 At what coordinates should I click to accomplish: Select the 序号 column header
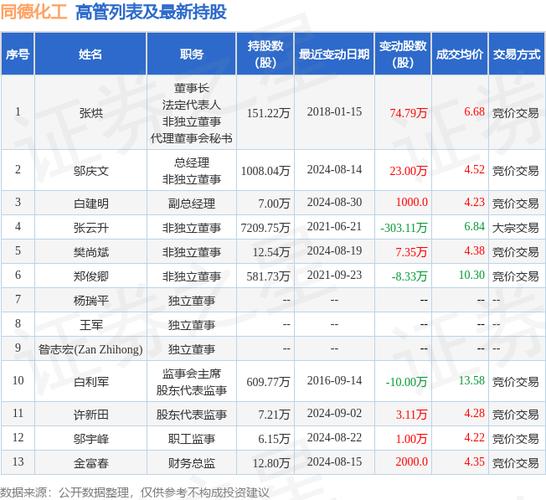click(17, 54)
